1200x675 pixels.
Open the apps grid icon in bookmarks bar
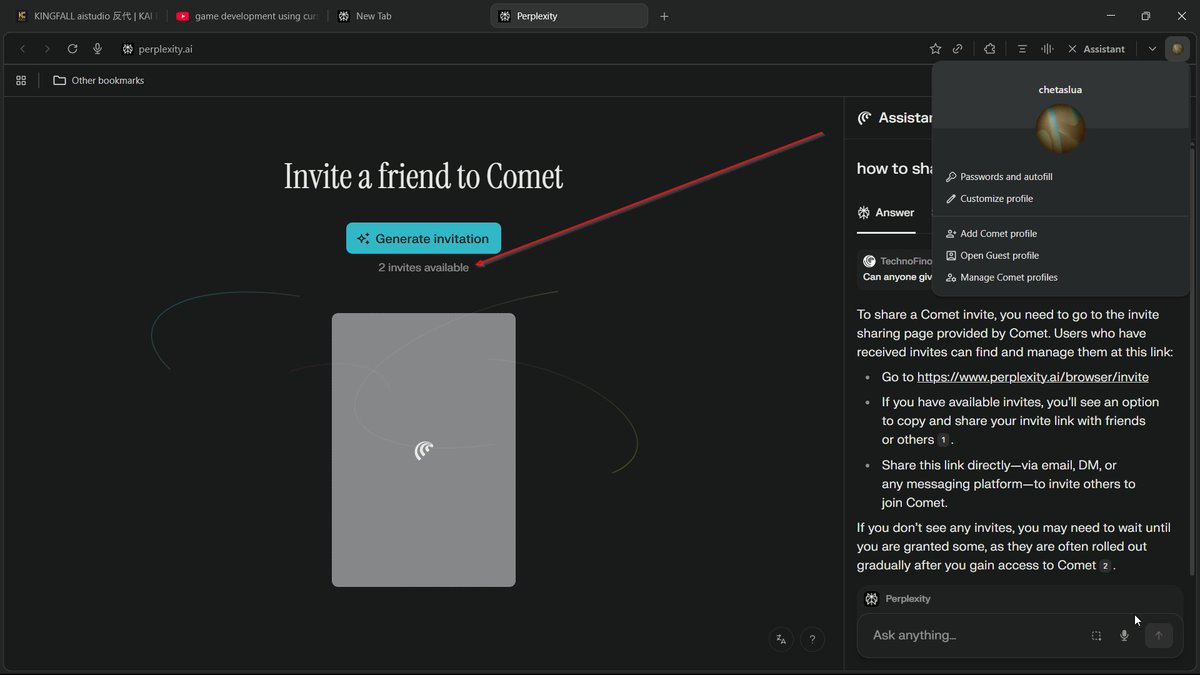coord(21,80)
